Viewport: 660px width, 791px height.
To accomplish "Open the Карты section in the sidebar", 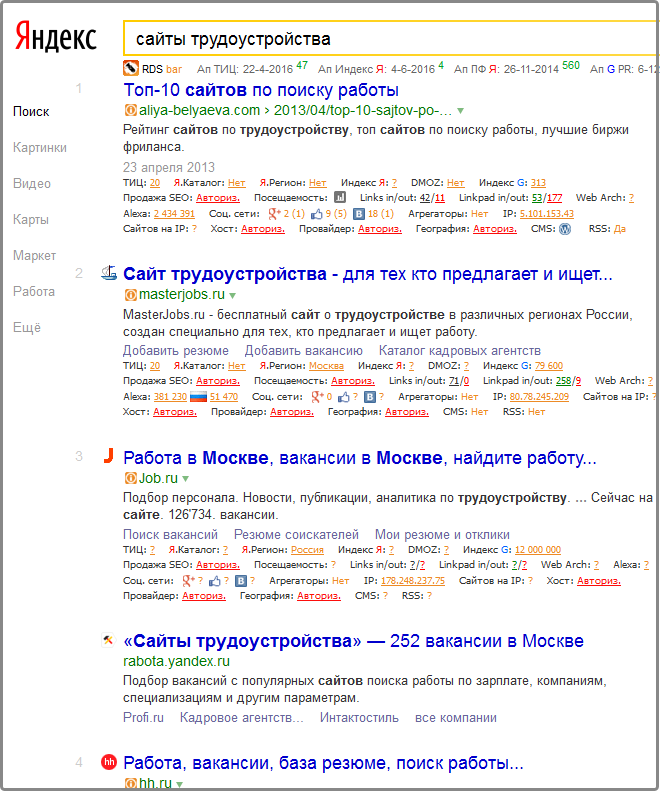I will coord(31,219).
